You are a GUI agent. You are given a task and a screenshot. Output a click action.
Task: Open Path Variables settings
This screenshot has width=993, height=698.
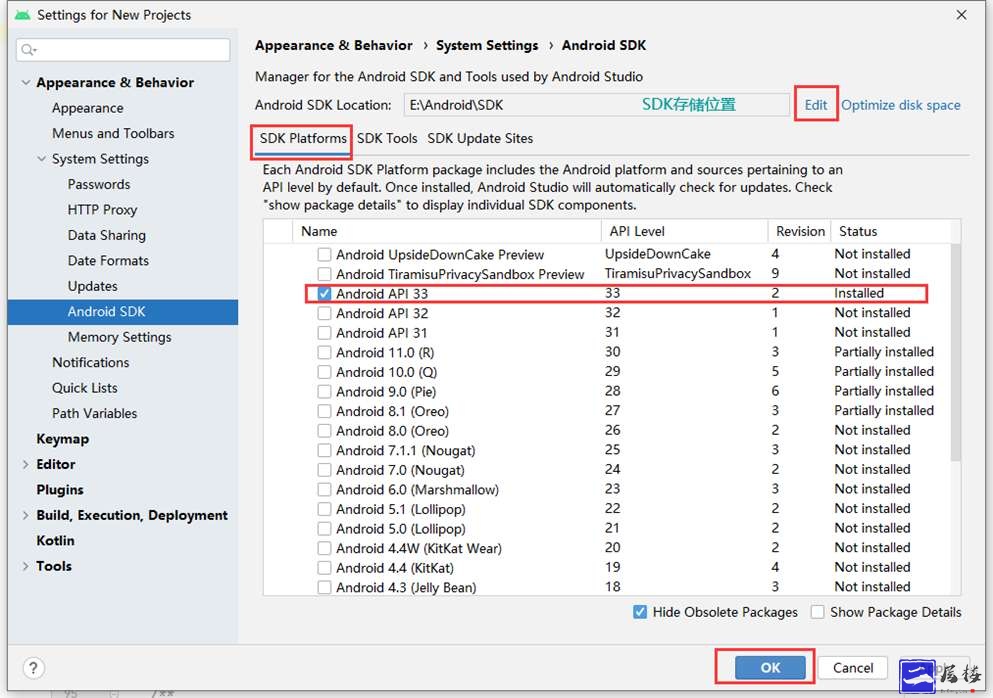click(95, 414)
